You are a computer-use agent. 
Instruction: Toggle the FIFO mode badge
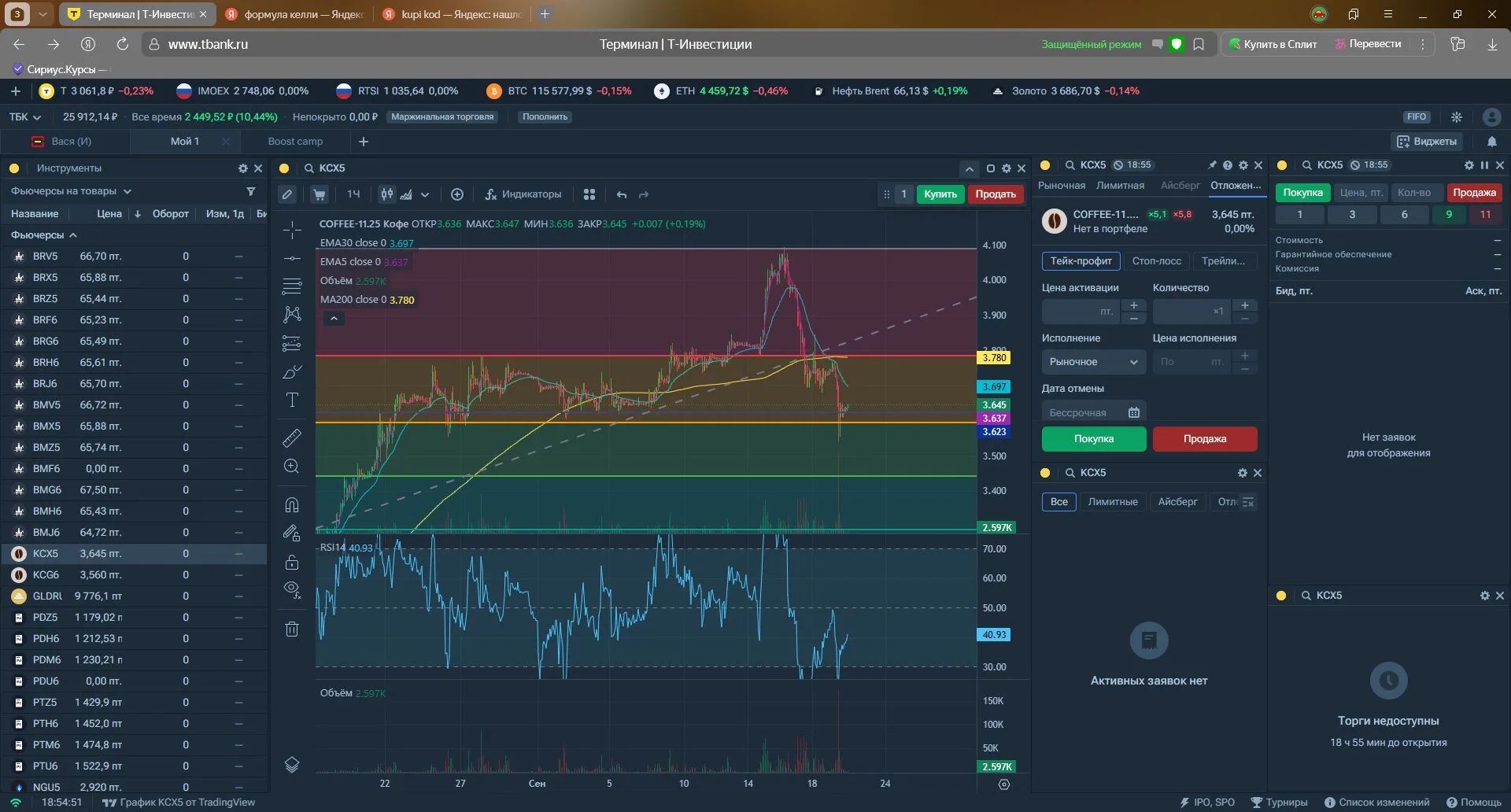(1417, 117)
